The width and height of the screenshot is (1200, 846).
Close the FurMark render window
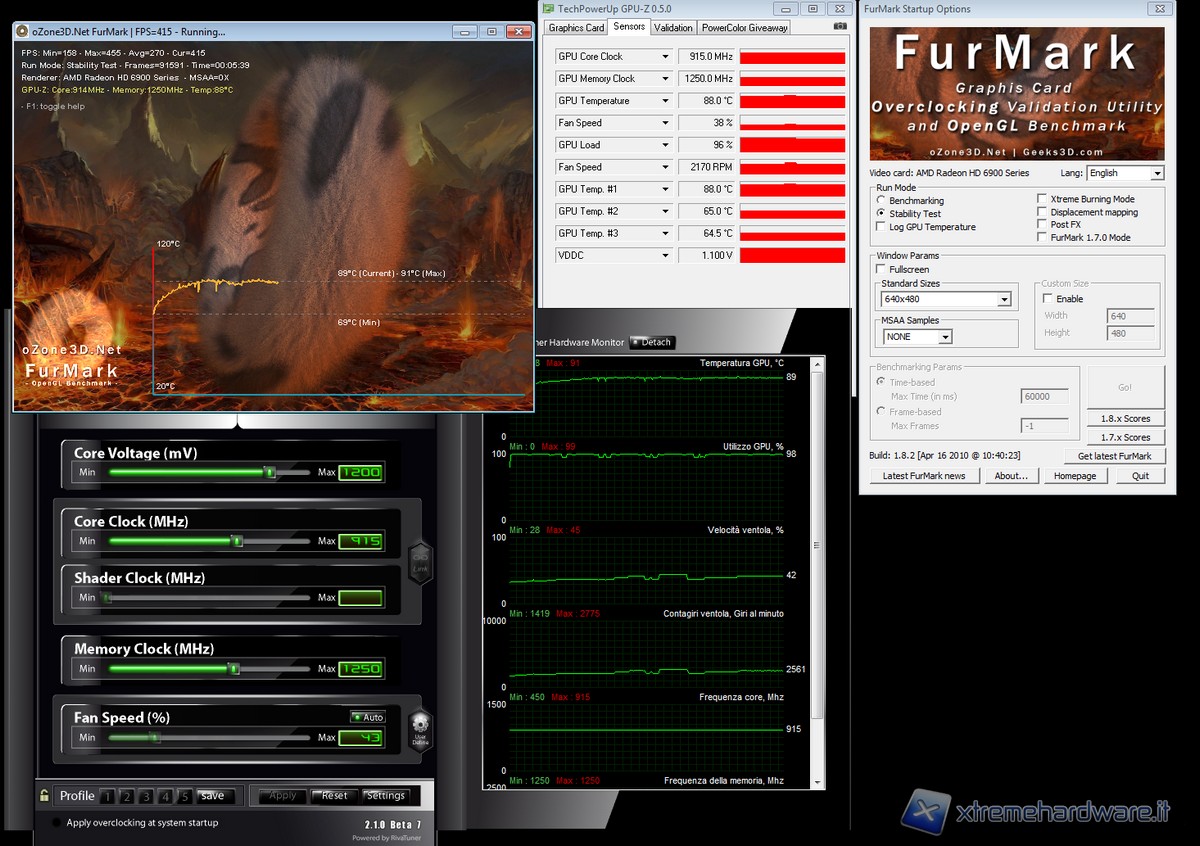[x=517, y=32]
